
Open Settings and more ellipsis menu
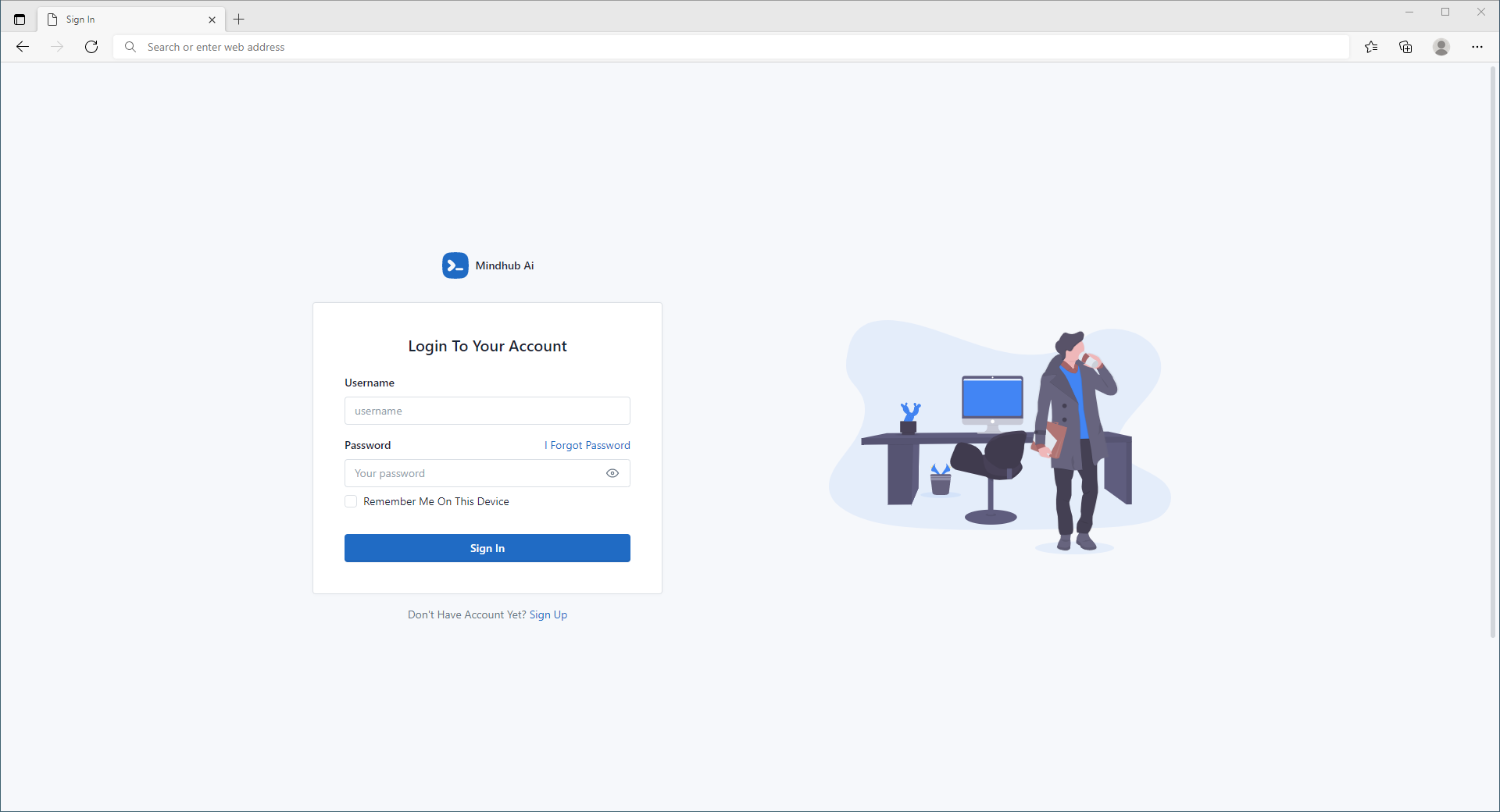pyautogui.click(x=1477, y=47)
